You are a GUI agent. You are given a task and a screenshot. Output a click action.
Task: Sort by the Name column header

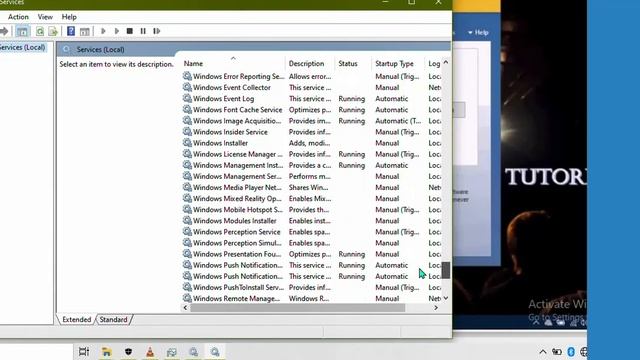click(x=233, y=64)
